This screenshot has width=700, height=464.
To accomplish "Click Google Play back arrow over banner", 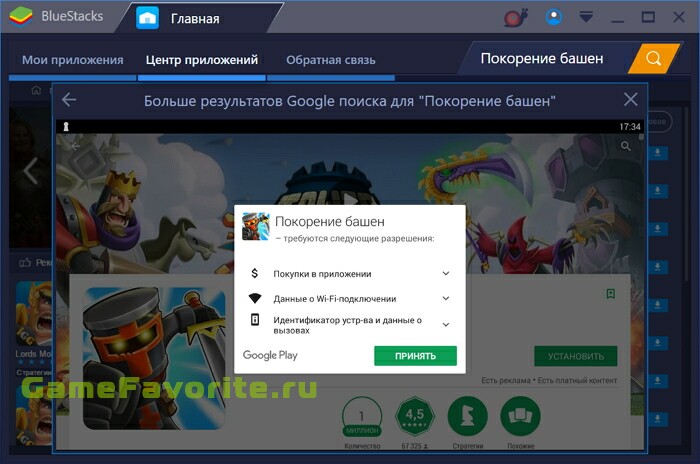I will [x=75, y=146].
